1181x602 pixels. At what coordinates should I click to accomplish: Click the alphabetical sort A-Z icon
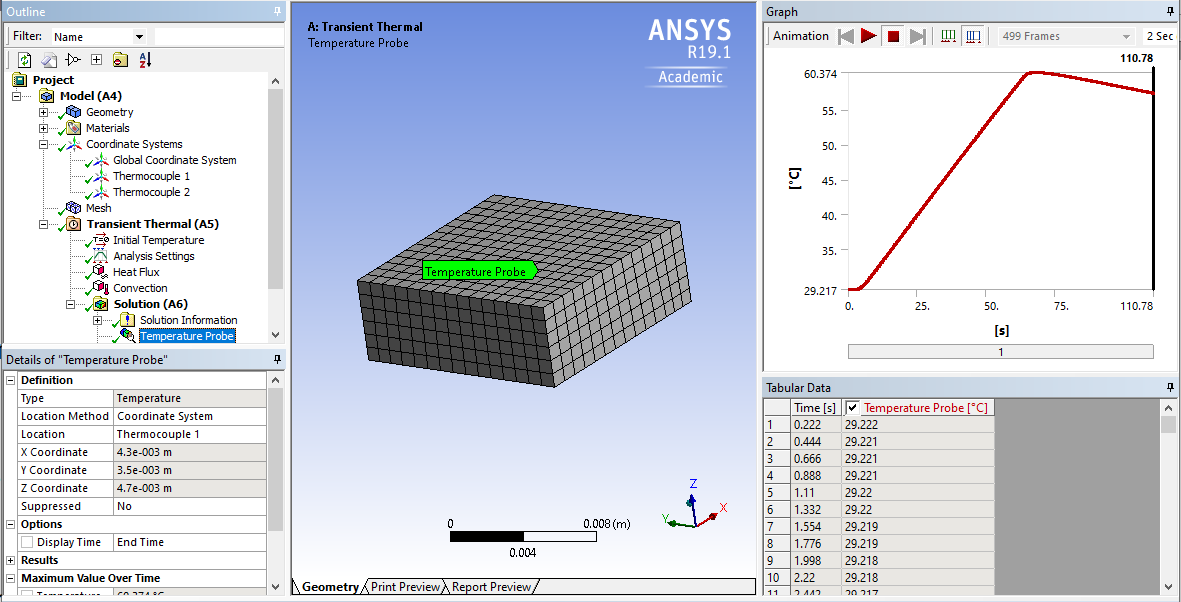pyautogui.click(x=145, y=60)
